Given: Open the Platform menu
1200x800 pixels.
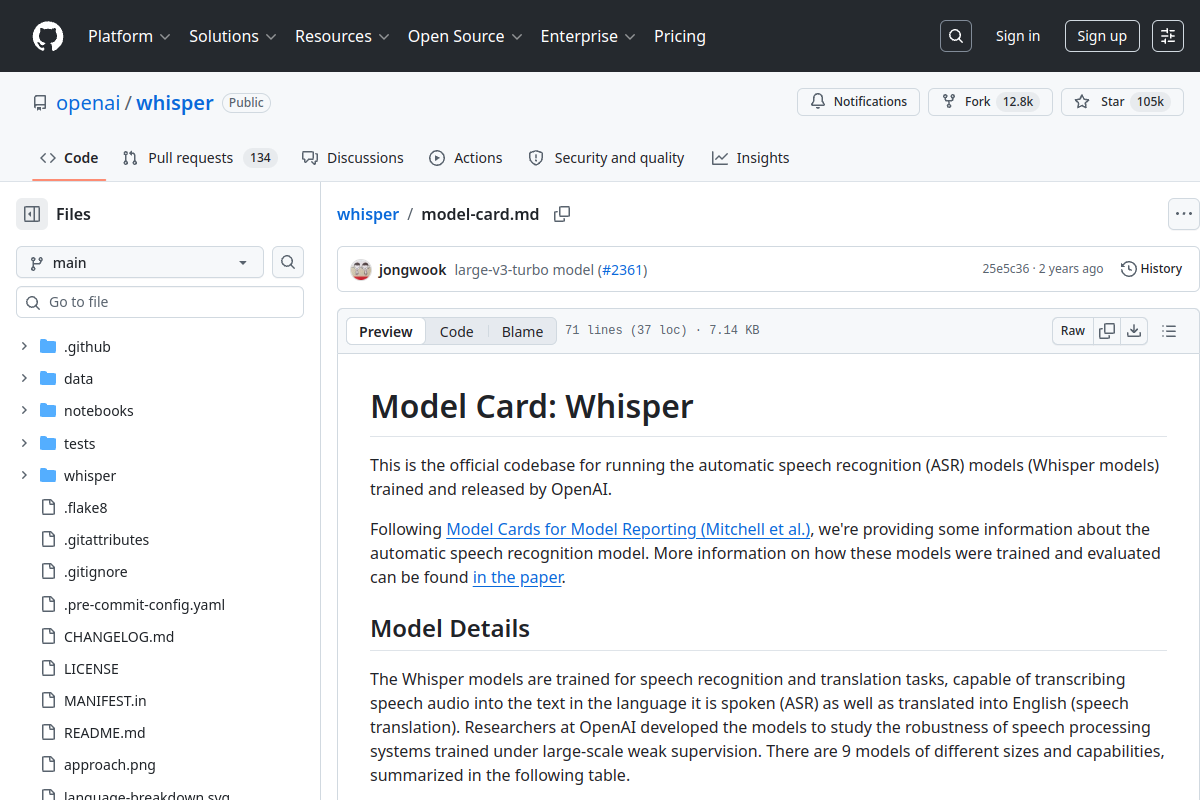Looking at the screenshot, I should 129,36.
